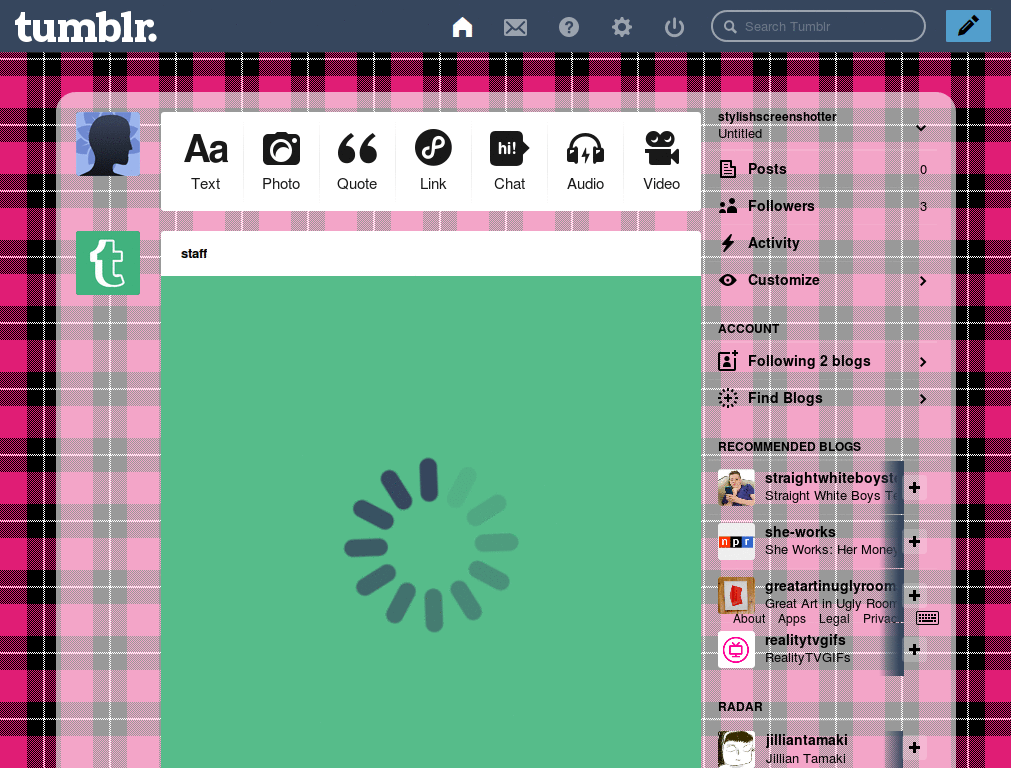Open the inbox envelope icon
This screenshot has width=1024, height=768.
(x=515, y=27)
